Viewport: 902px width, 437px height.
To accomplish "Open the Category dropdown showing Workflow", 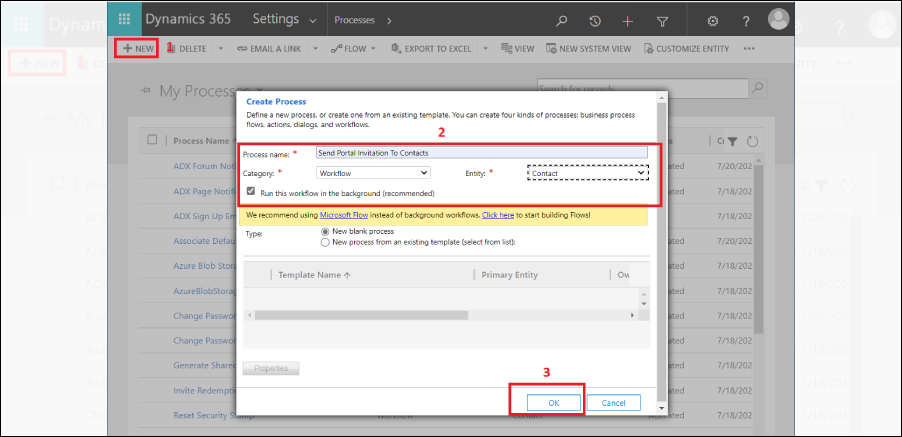I will coord(373,173).
